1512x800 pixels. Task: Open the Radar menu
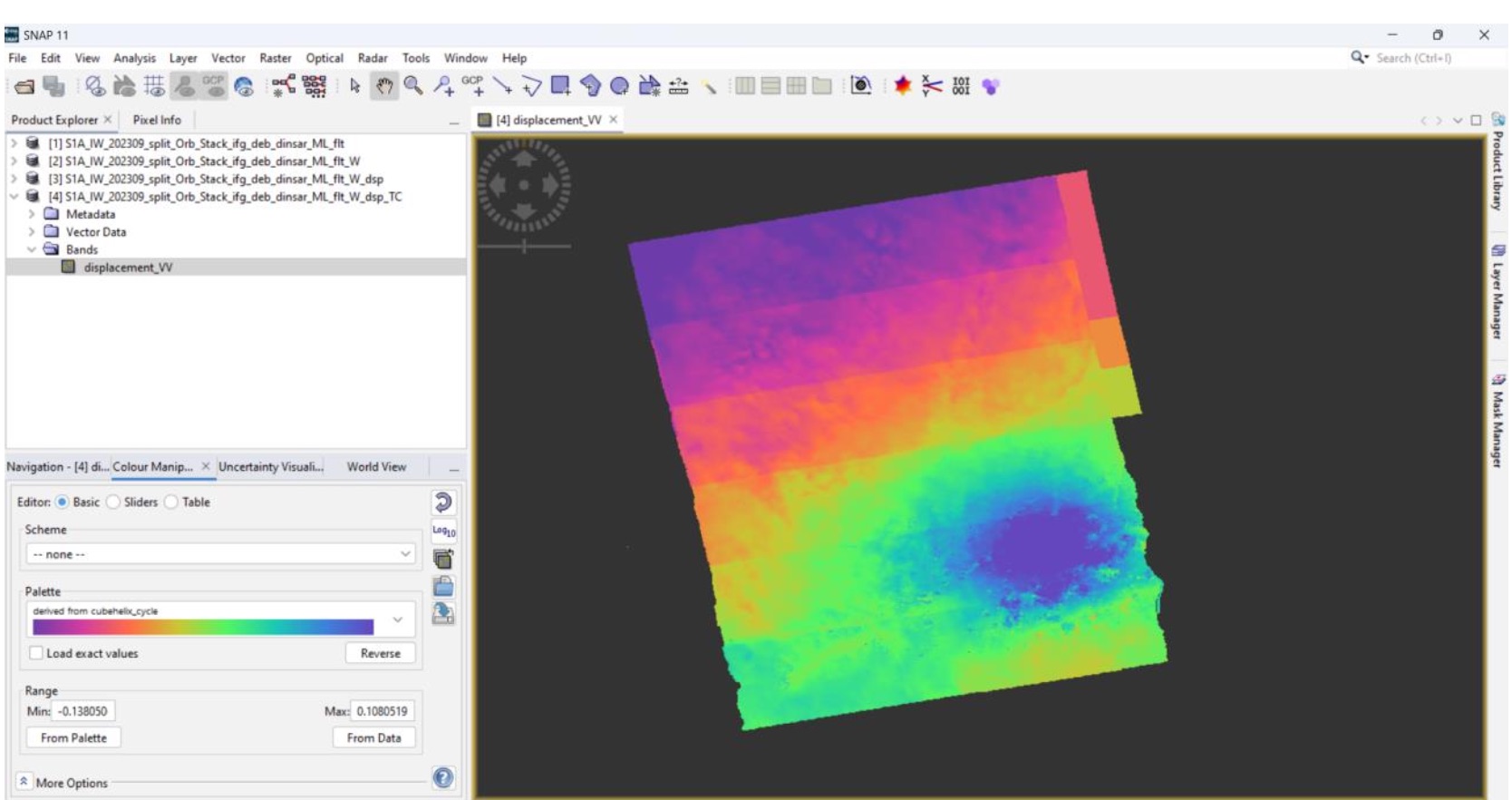373,58
